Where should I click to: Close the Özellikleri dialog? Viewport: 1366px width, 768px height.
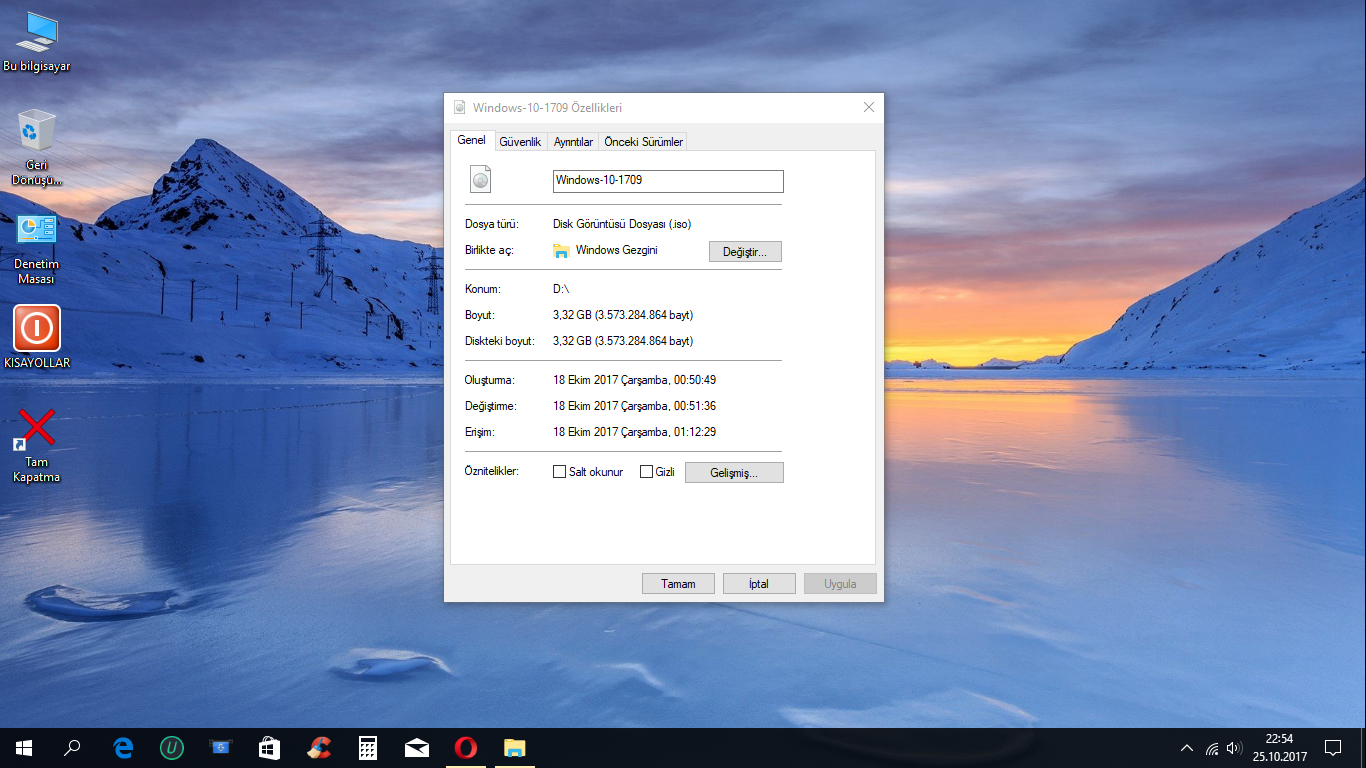point(869,107)
